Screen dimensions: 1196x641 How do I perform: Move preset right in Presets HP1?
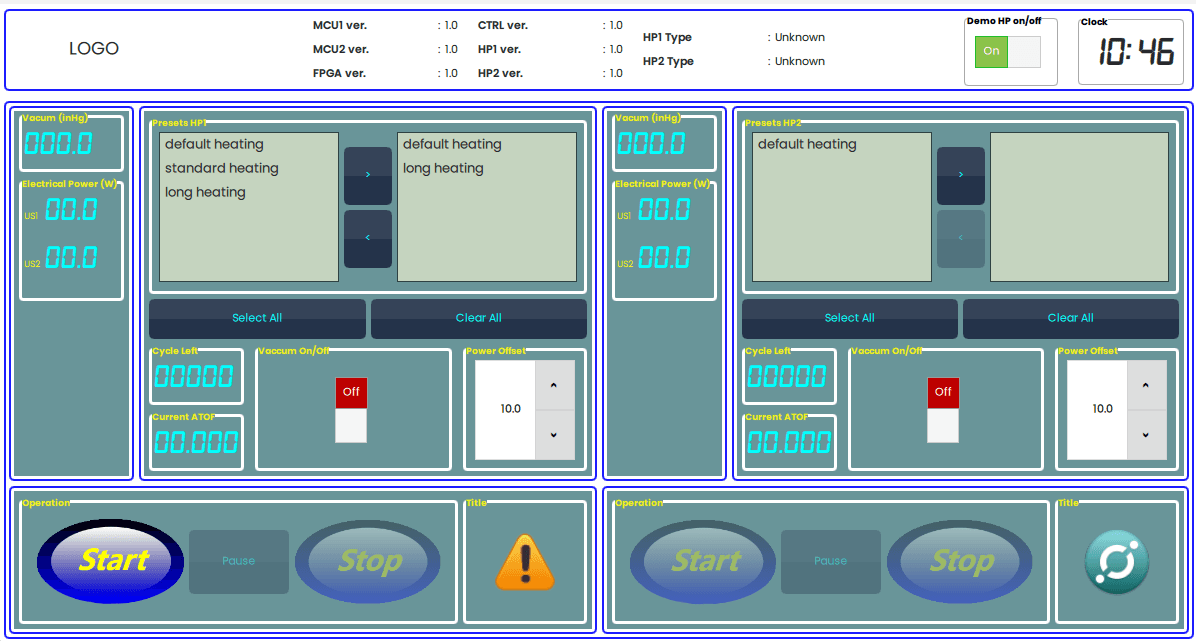pyautogui.click(x=368, y=176)
